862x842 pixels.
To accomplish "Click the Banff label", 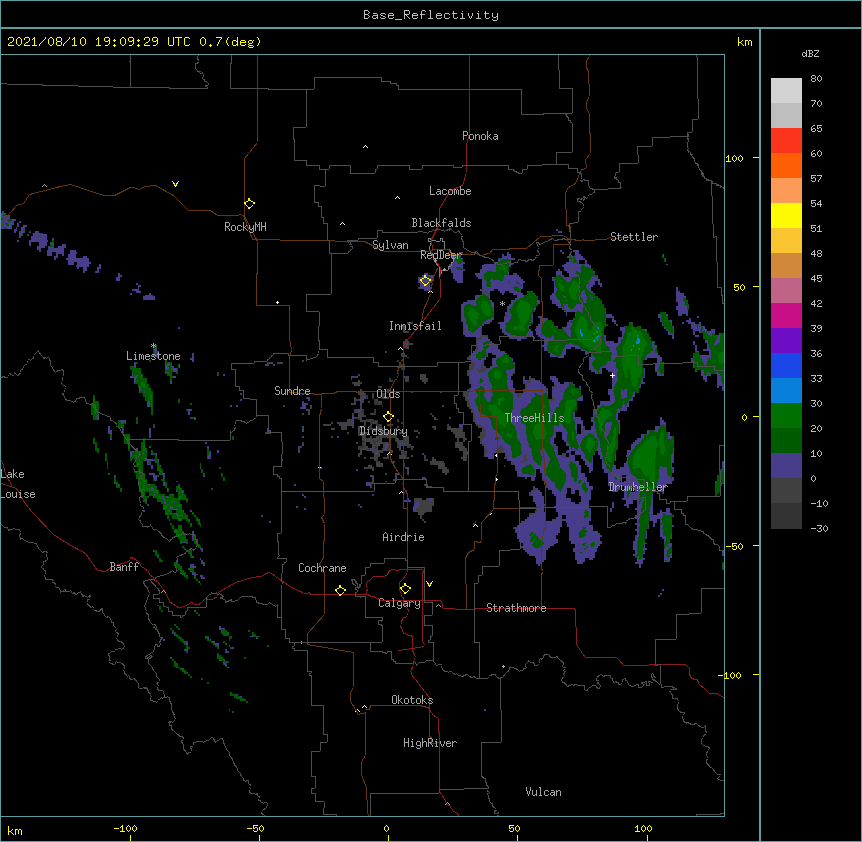I will [x=124, y=567].
